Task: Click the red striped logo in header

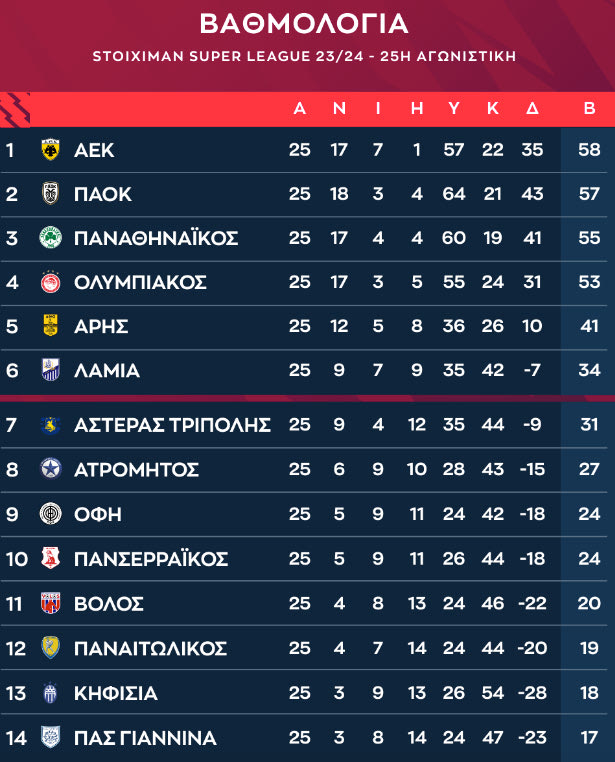Action: [16, 108]
